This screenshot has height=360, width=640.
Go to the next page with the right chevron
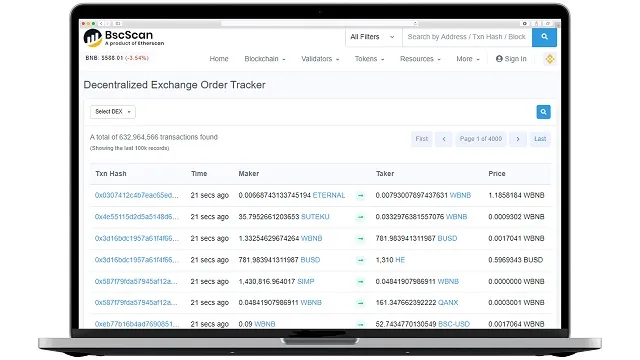pos(518,139)
